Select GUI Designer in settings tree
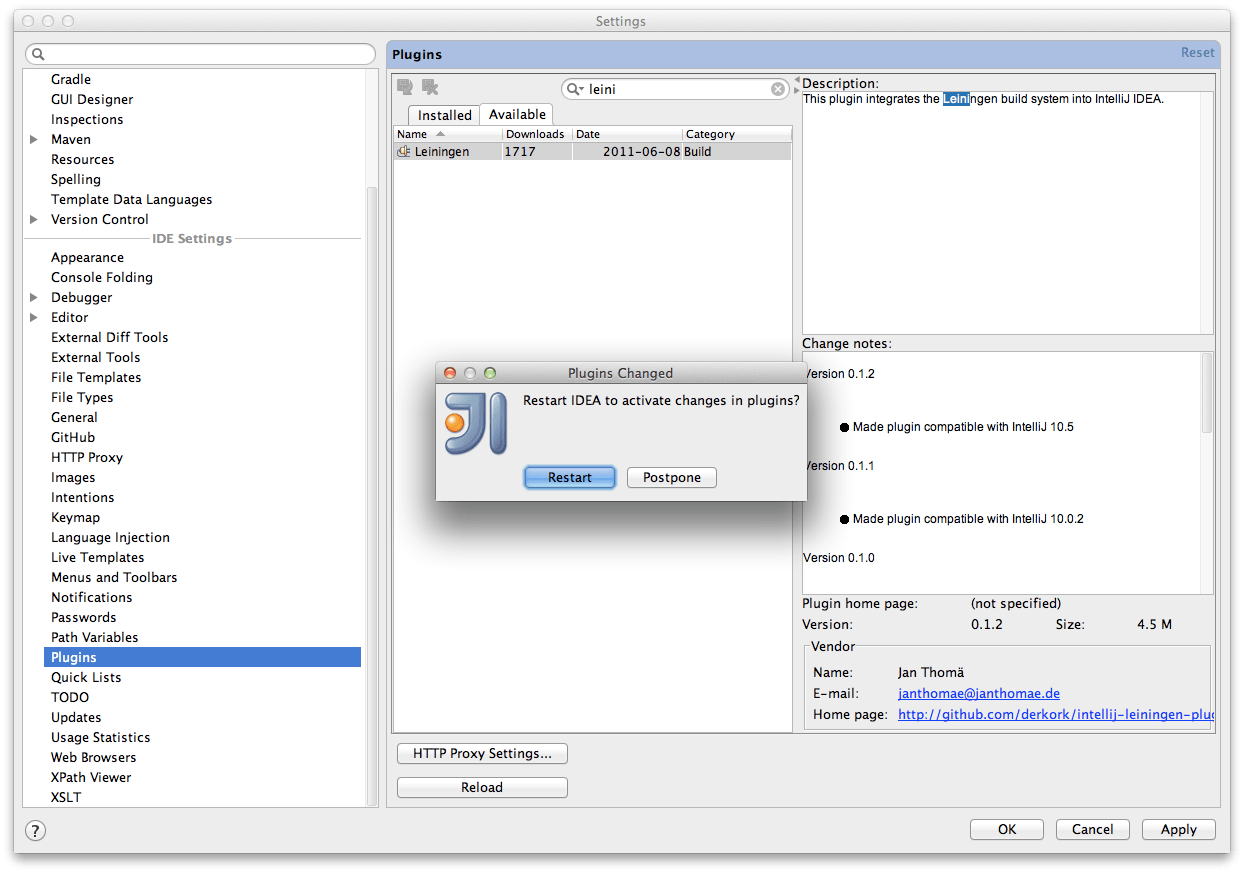Screen dimensions: 1244x873 point(92,99)
